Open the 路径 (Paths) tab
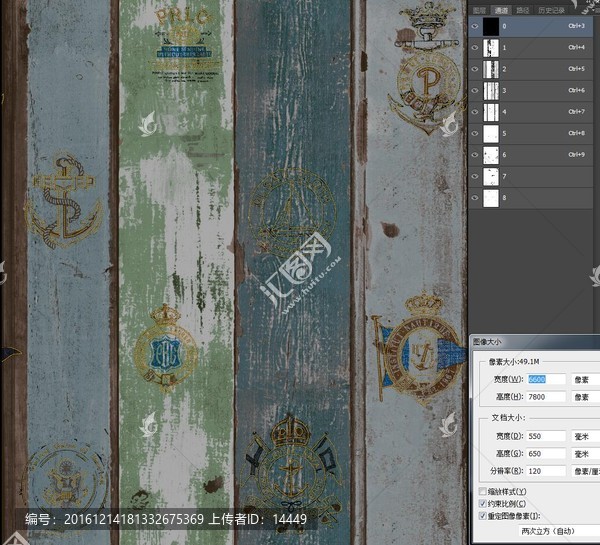Screen dimensions: 600x545 pos(522,10)
